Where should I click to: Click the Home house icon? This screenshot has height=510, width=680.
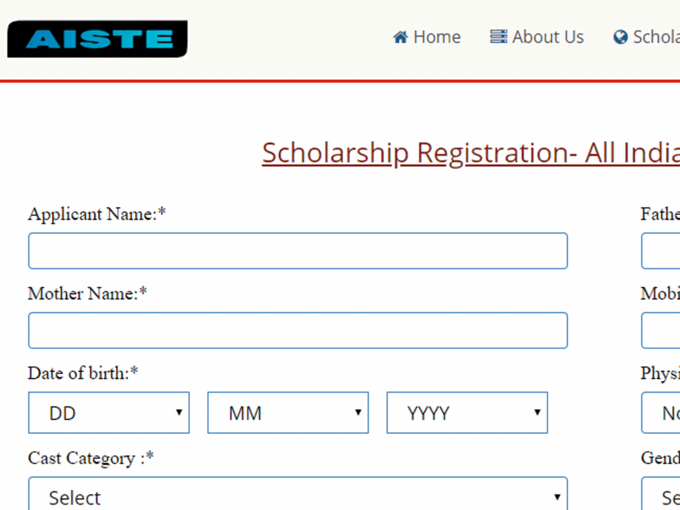(400, 37)
